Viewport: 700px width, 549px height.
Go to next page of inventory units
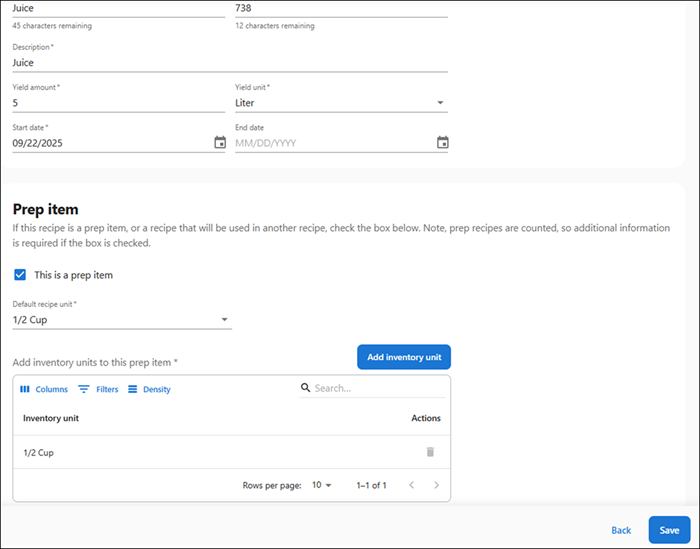tap(436, 485)
